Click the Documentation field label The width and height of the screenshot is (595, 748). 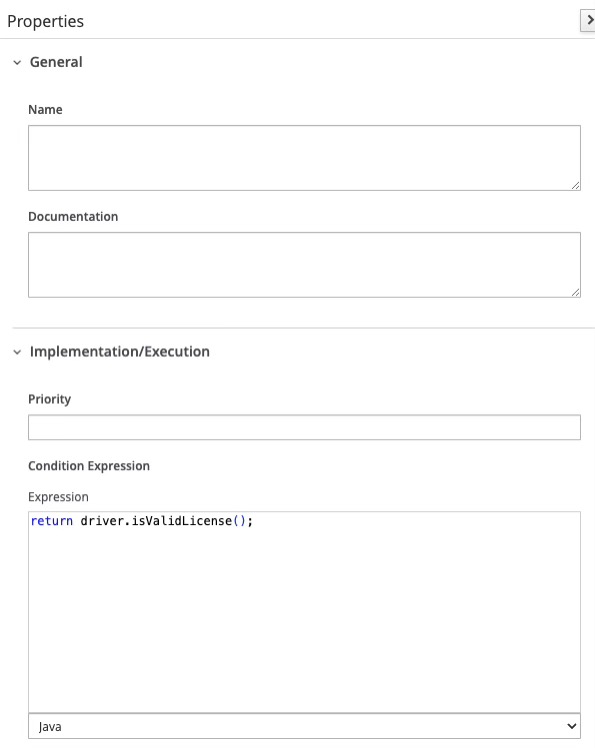pos(73,217)
